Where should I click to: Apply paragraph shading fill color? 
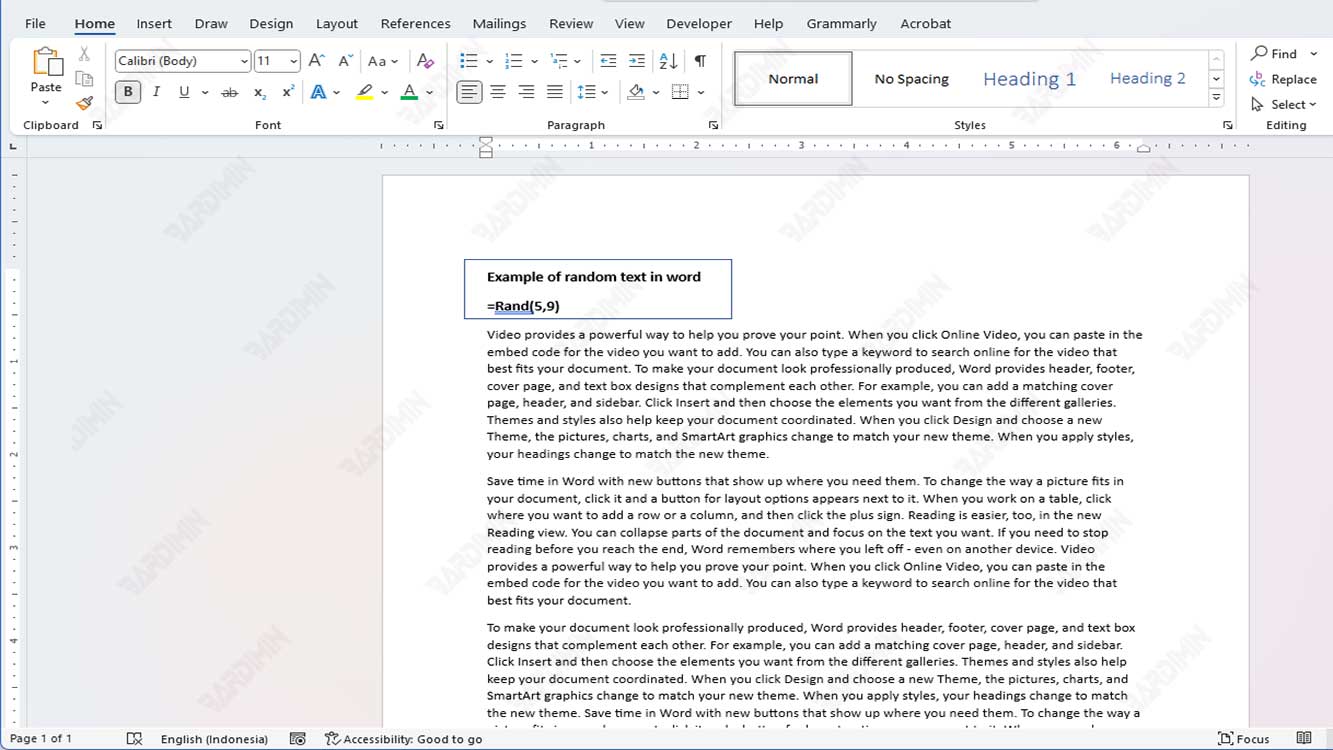636,92
